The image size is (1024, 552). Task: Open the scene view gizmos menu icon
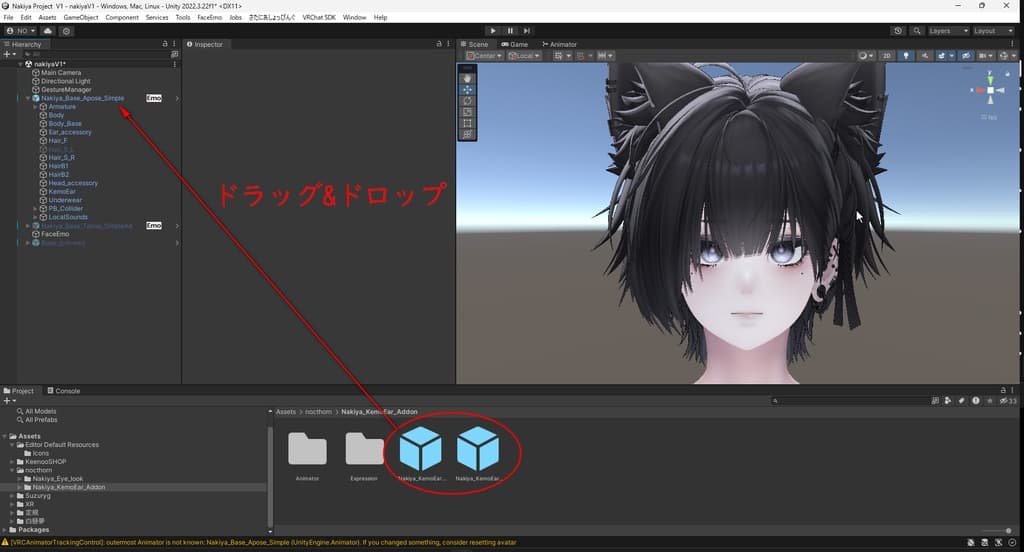1006,56
